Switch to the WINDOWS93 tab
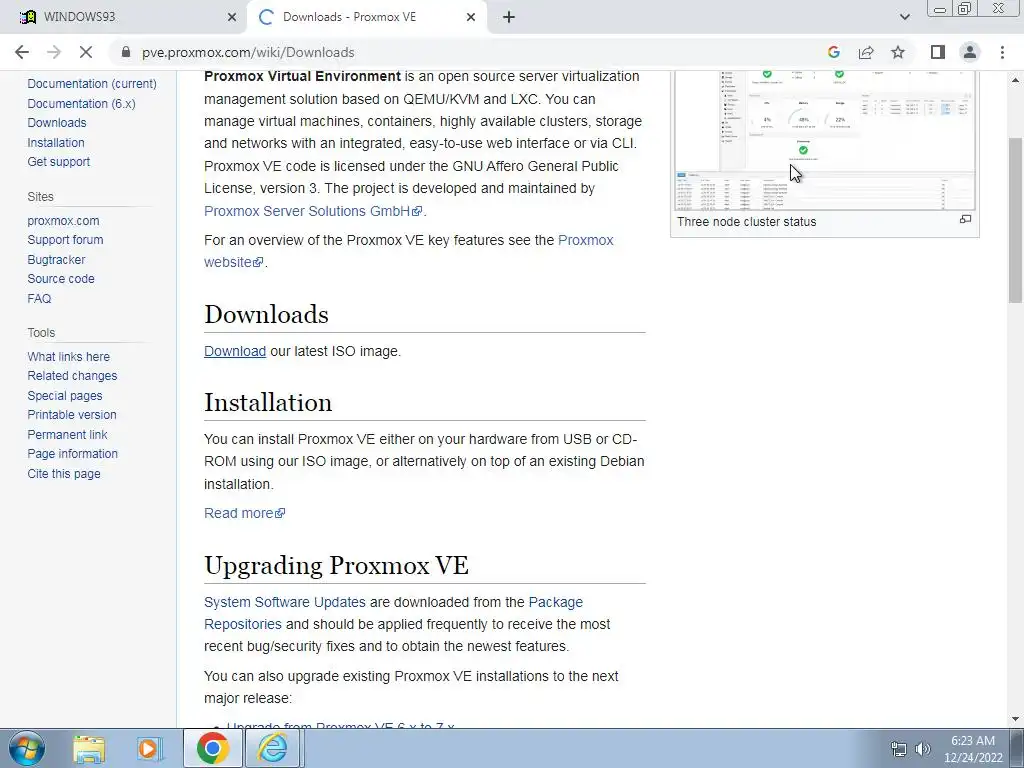The height and width of the screenshot is (768, 1024). click(x=124, y=17)
